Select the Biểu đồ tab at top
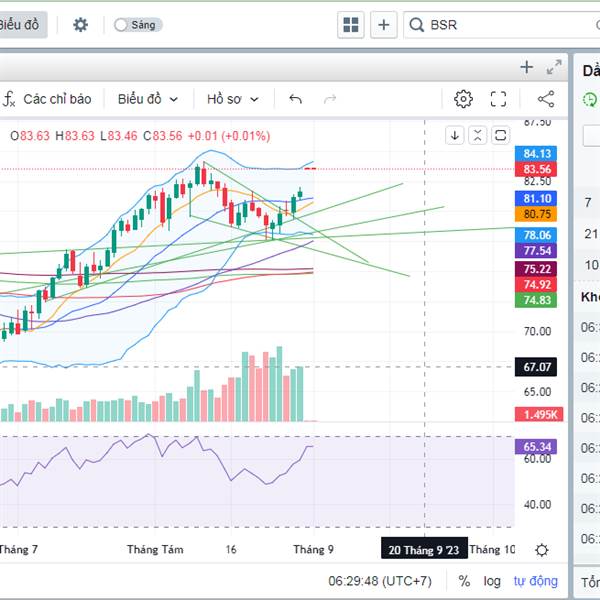600x600 pixels. point(20,25)
